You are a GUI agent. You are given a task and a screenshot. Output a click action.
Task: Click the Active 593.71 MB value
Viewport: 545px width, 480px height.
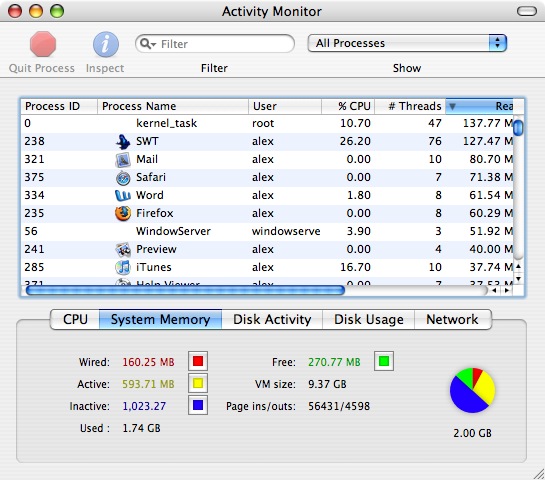(x=148, y=384)
